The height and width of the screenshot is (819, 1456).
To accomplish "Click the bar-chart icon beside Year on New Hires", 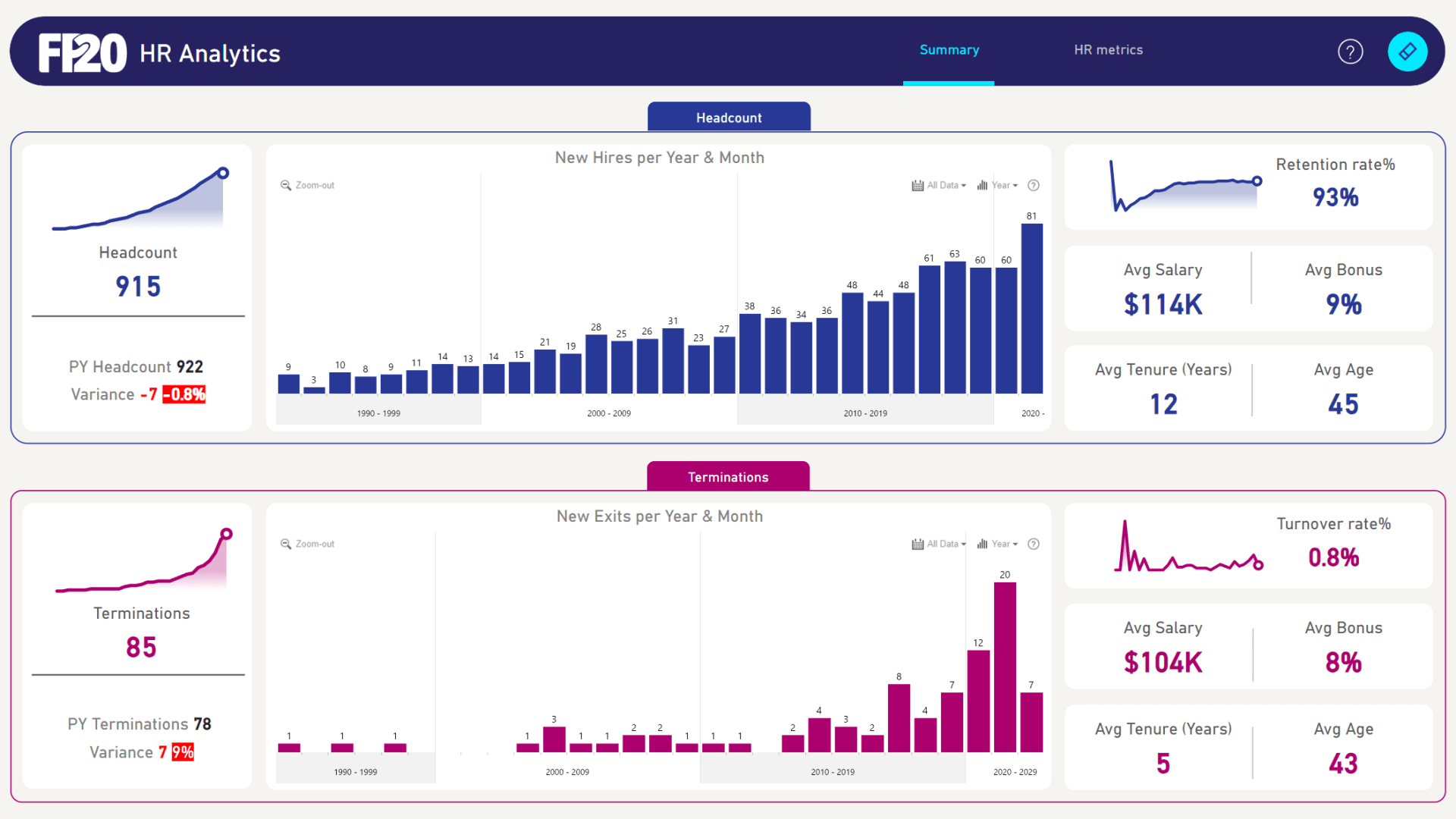I will point(980,185).
